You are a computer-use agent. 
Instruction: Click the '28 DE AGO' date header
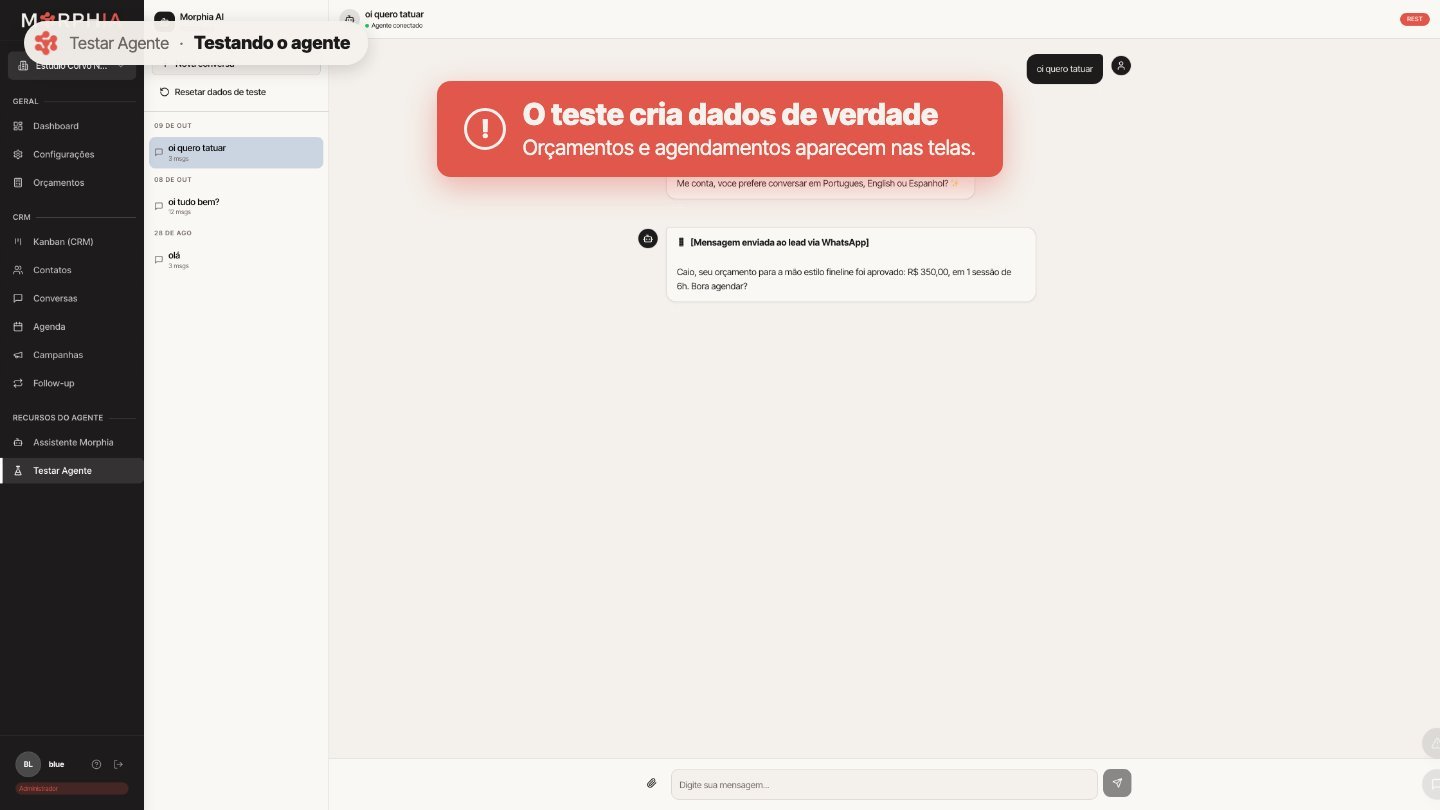coord(173,233)
